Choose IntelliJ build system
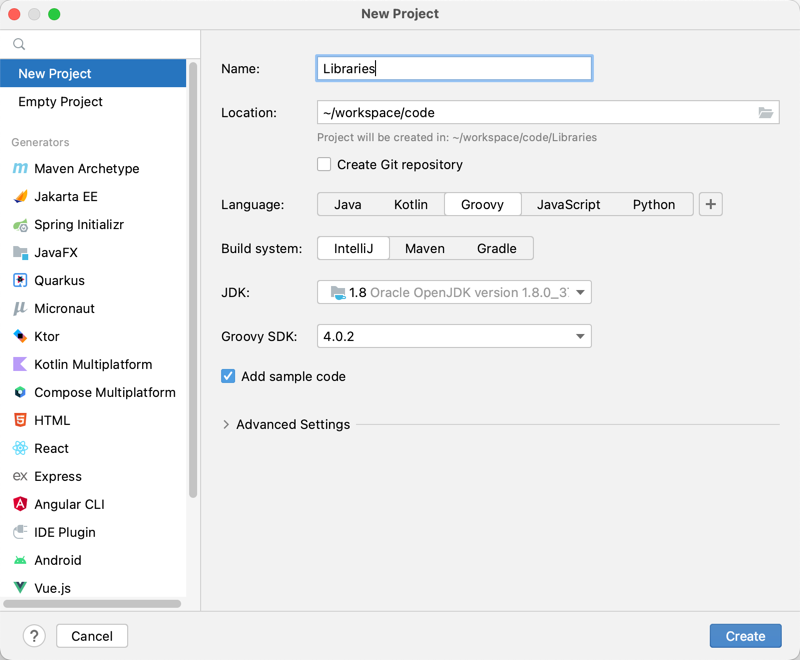800x660 pixels. pos(354,248)
